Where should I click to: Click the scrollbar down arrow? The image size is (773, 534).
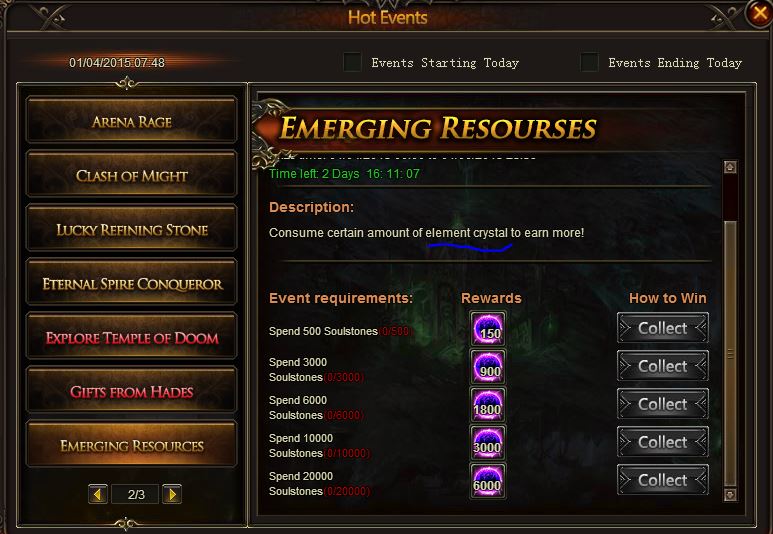coord(730,494)
